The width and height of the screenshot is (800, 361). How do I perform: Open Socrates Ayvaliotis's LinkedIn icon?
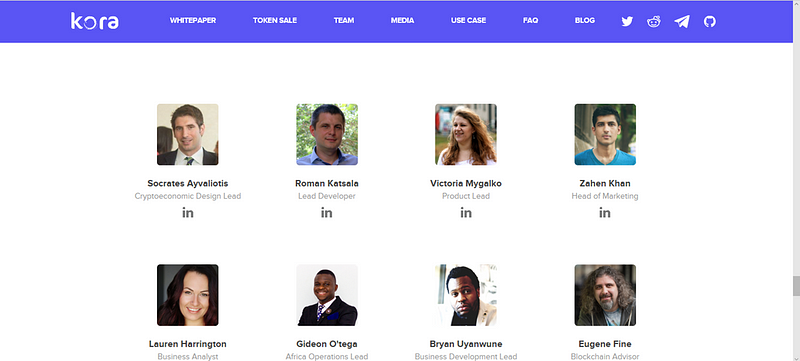pos(188,213)
